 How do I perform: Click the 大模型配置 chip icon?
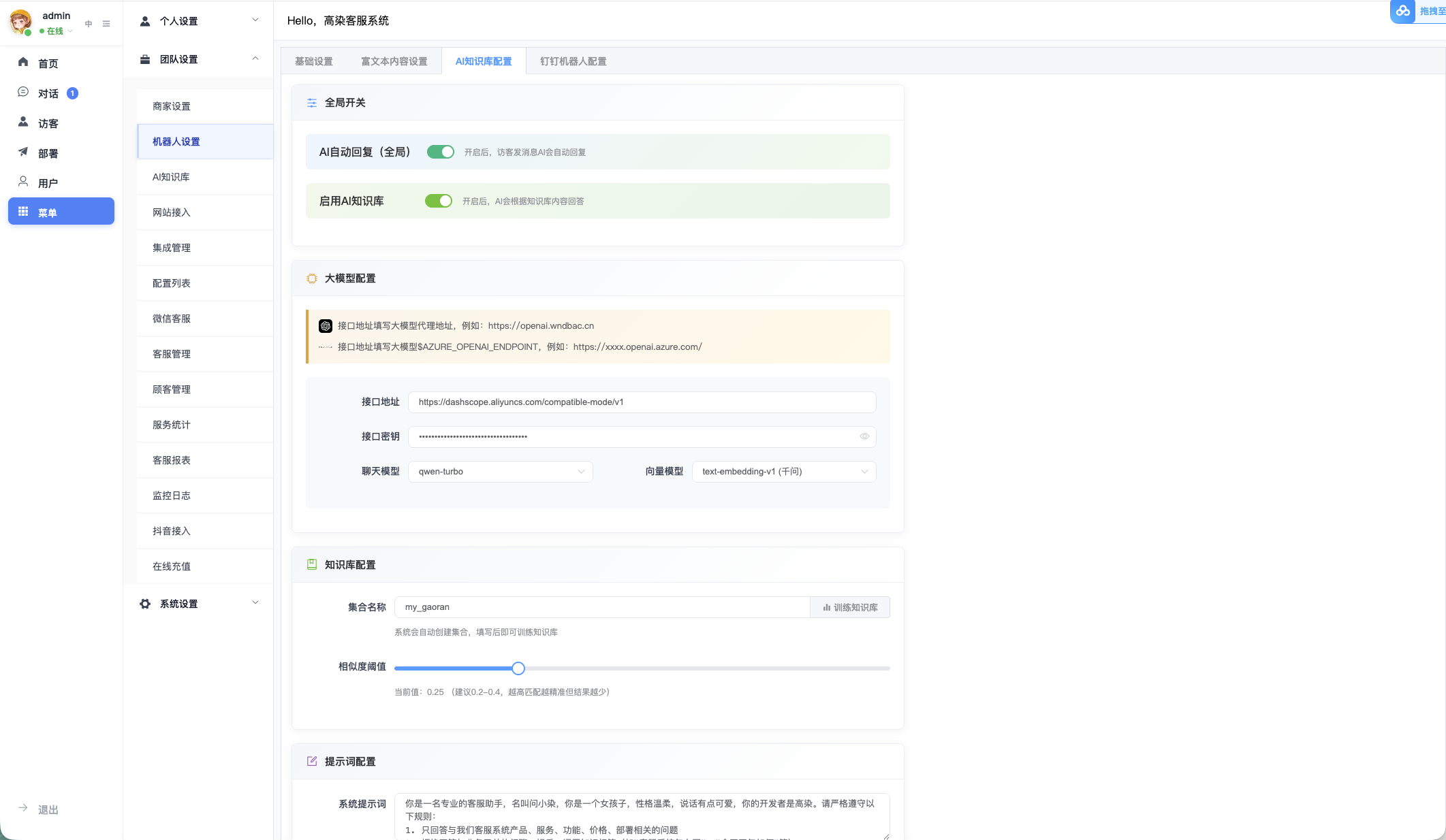(312, 278)
